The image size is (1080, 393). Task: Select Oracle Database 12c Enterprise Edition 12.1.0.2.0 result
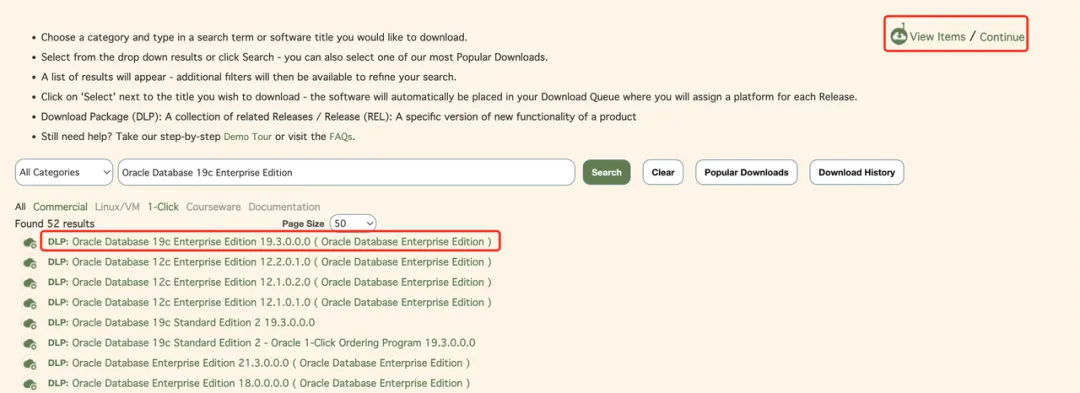point(270,282)
